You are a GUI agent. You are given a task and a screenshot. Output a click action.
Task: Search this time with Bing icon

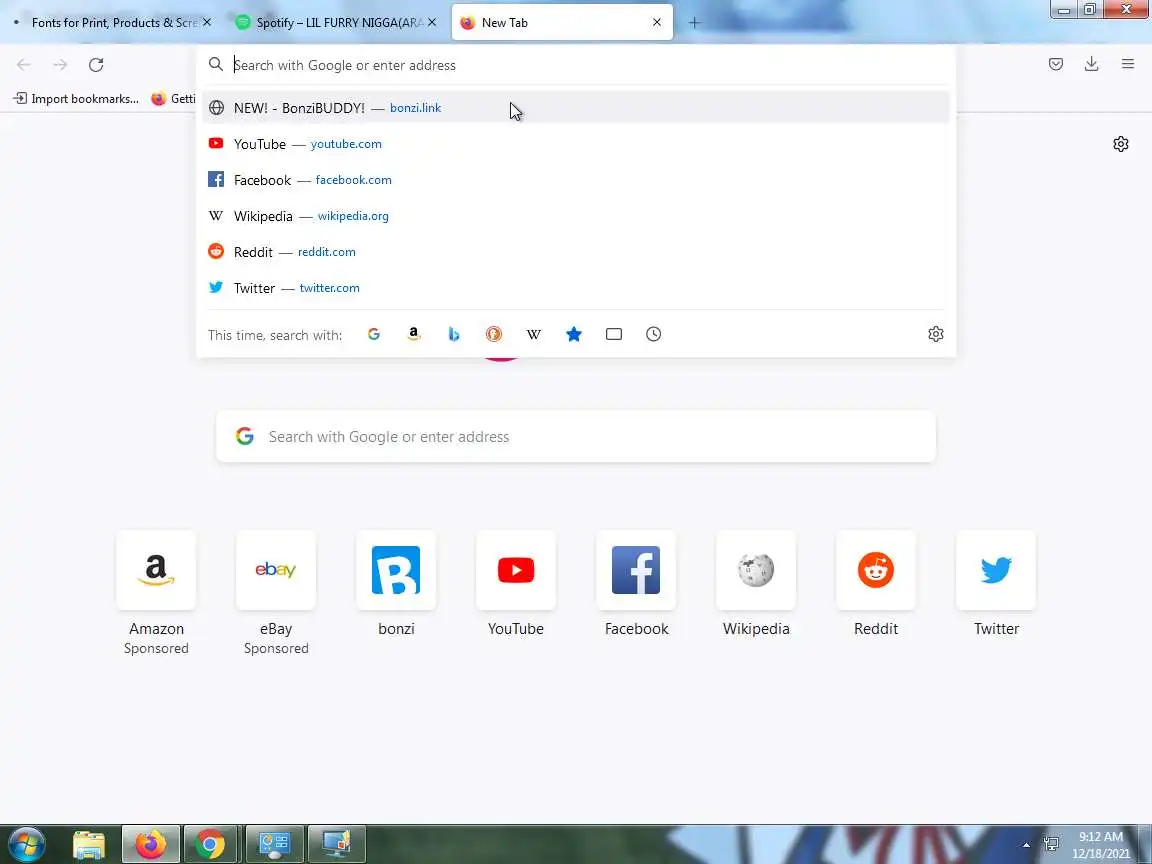pyautogui.click(x=454, y=334)
